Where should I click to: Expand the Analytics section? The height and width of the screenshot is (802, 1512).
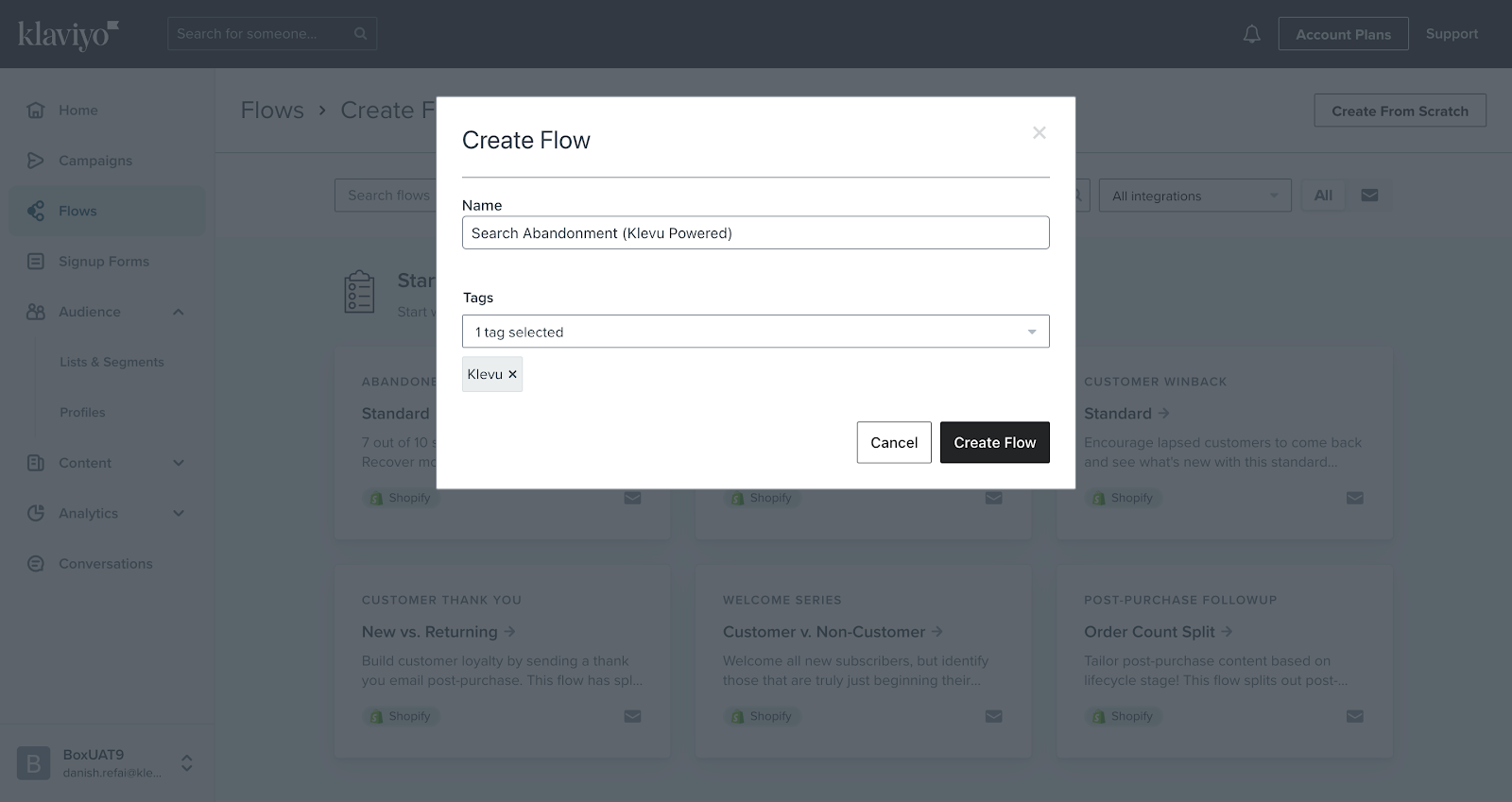[x=179, y=513]
